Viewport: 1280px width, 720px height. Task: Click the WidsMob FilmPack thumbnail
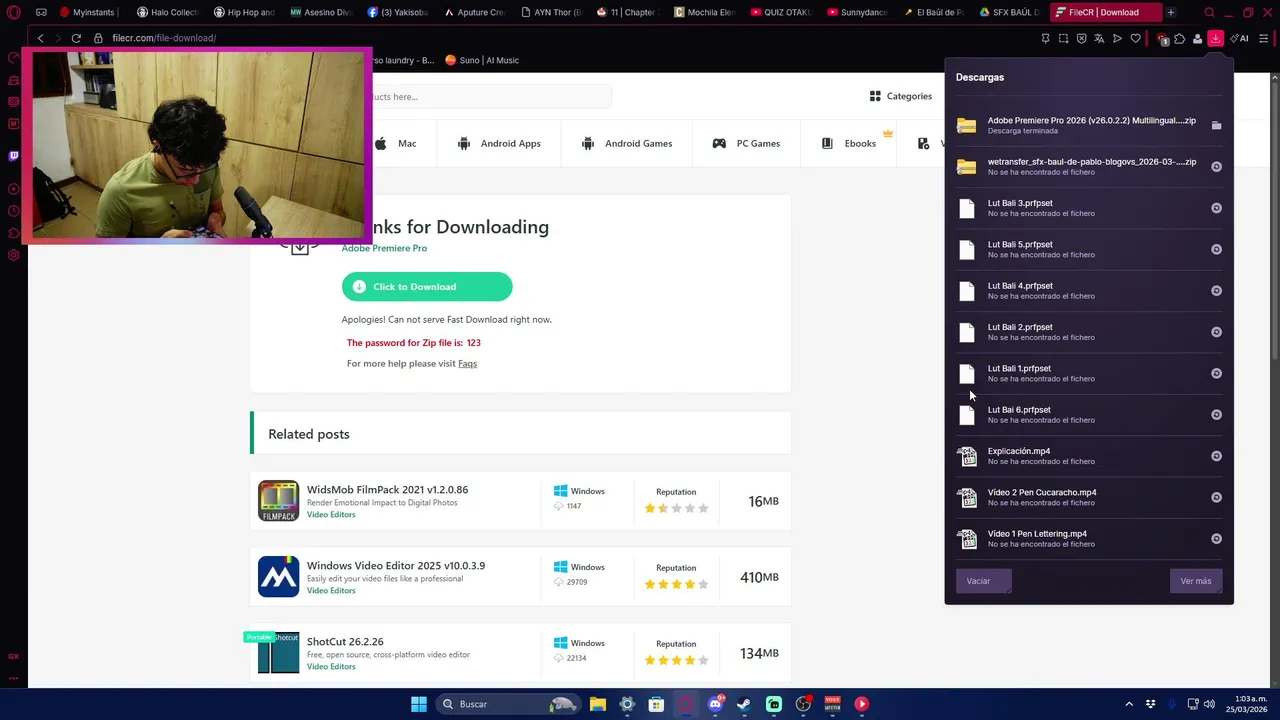tap(278, 501)
